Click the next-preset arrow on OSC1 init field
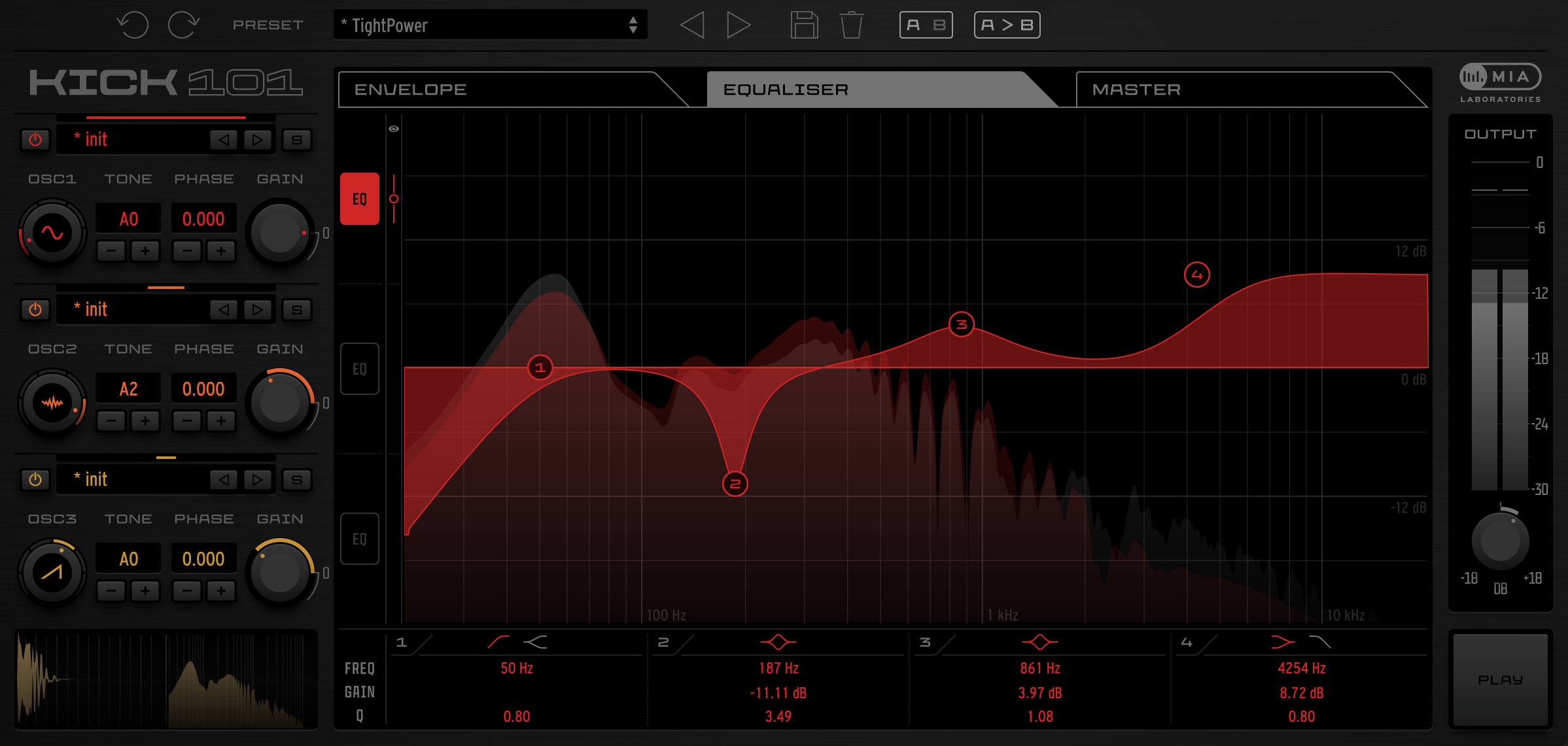Screen dimensions: 1568x746 coord(256,139)
